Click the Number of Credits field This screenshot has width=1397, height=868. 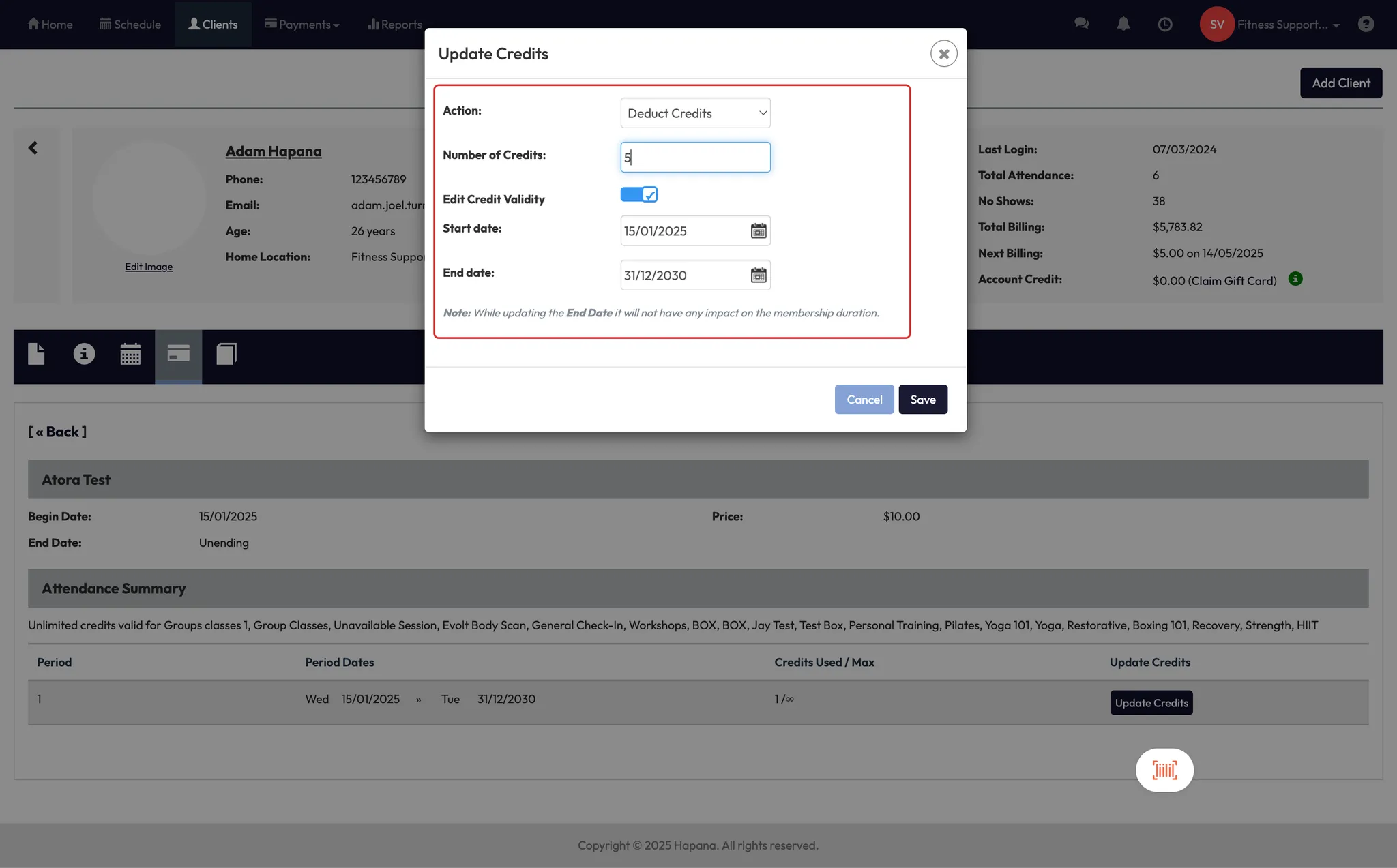pyautogui.click(x=695, y=158)
